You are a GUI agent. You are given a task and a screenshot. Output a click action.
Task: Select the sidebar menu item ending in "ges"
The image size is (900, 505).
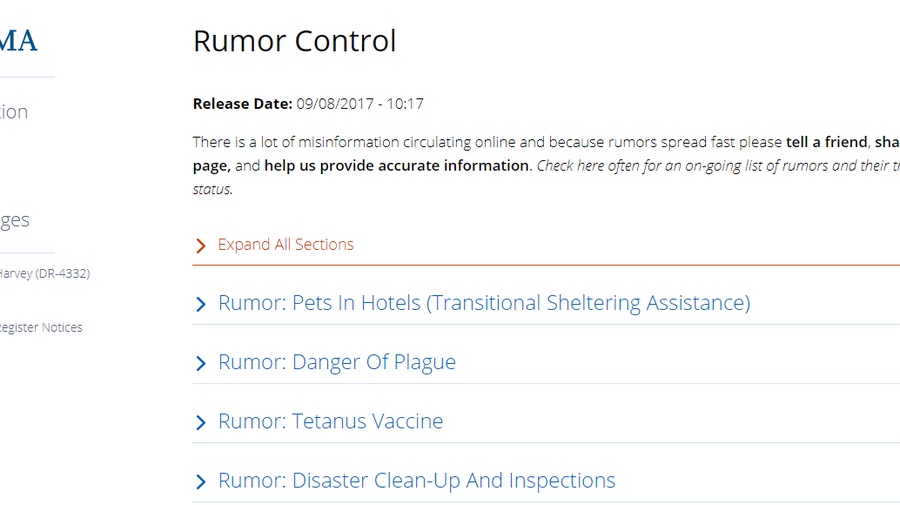(x=14, y=220)
